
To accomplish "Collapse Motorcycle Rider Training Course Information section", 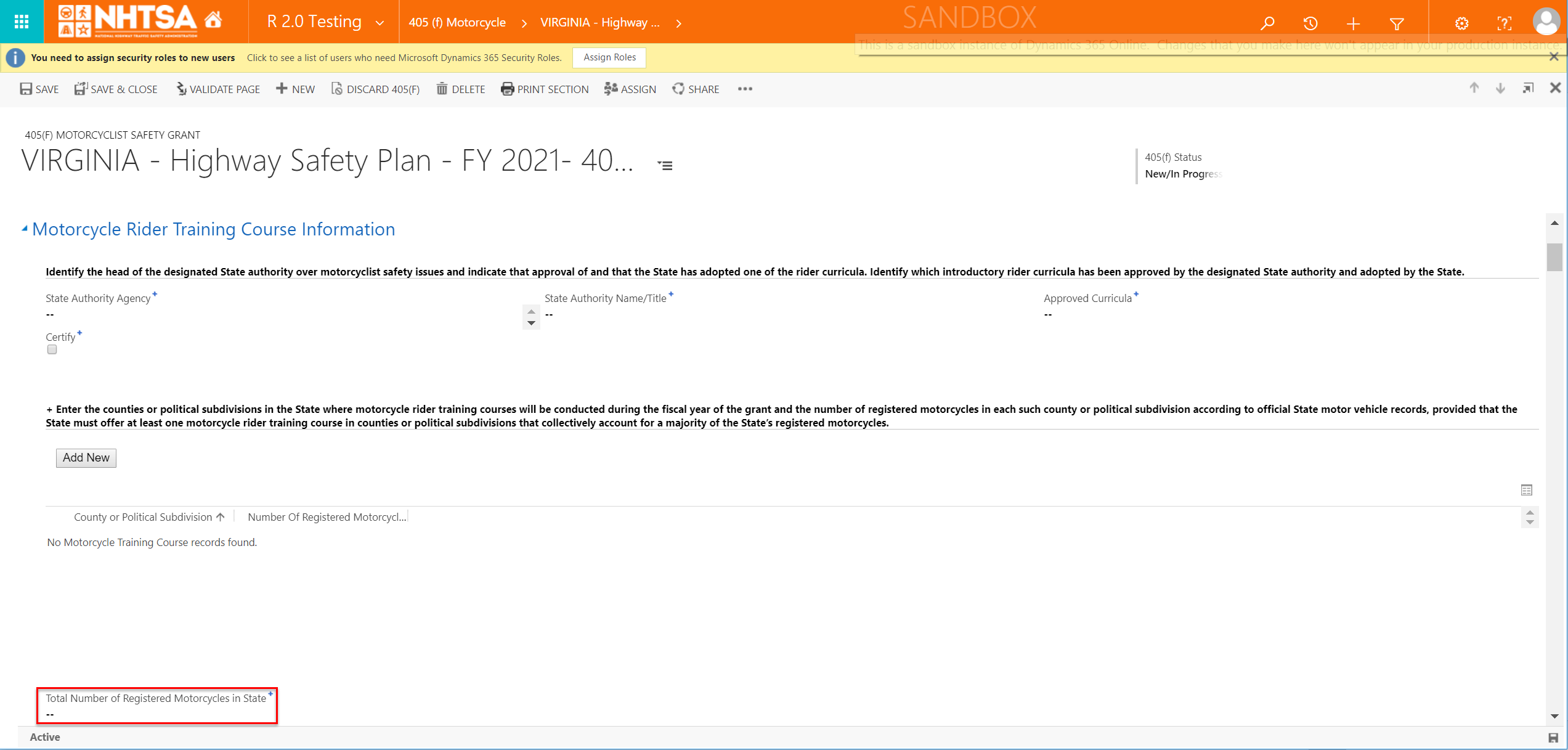I will 25,229.
